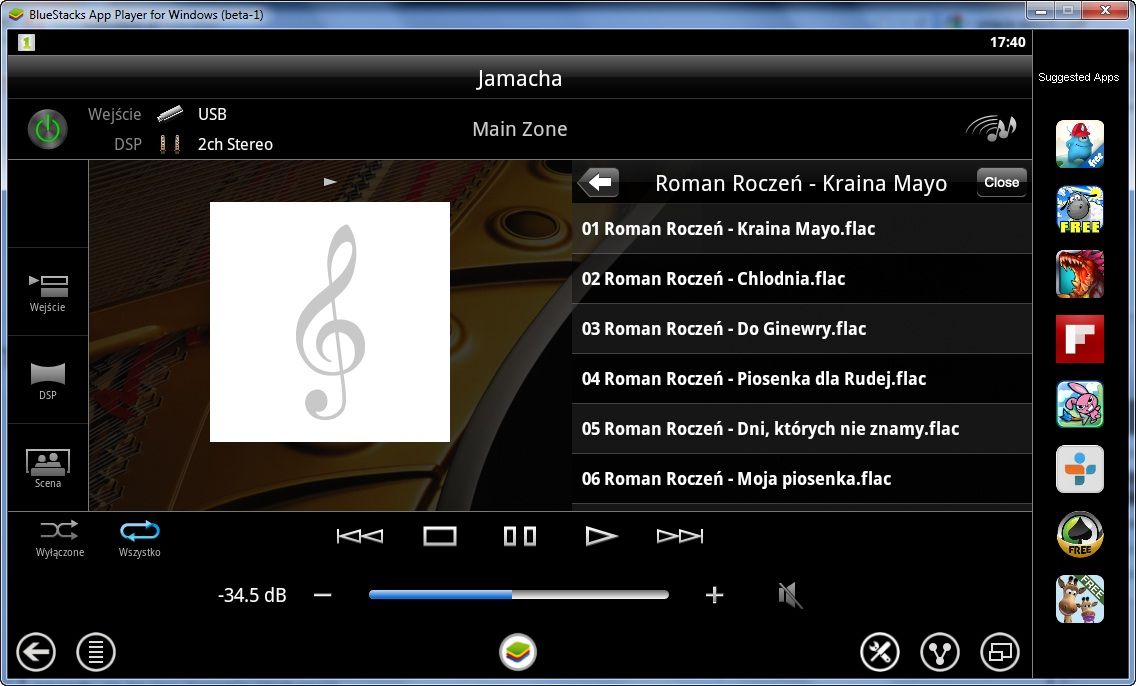Open the red dragon suggested app
1136x686 pixels.
[x=1079, y=274]
